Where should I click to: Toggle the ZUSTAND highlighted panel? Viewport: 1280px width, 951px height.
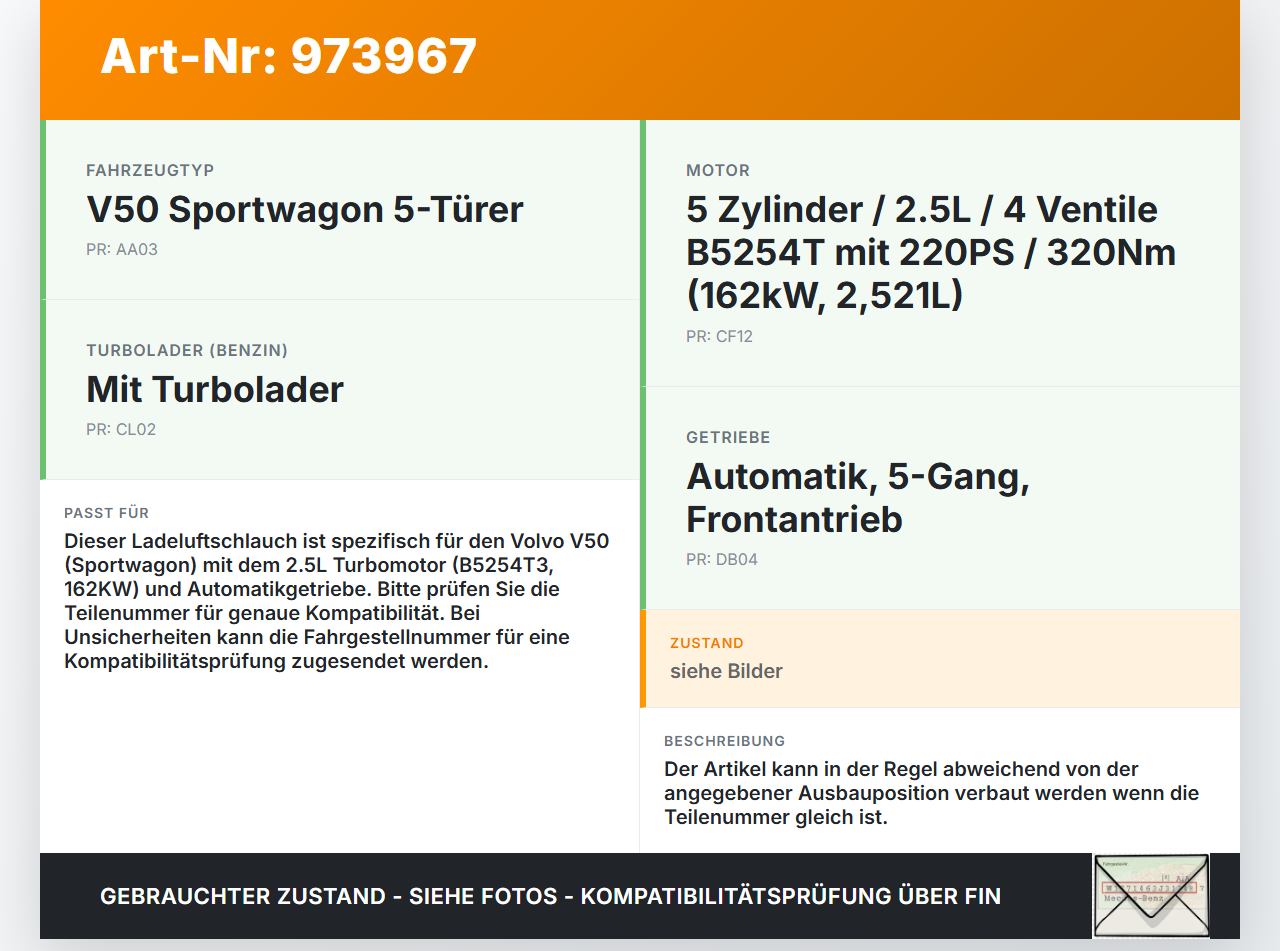point(940,658)
